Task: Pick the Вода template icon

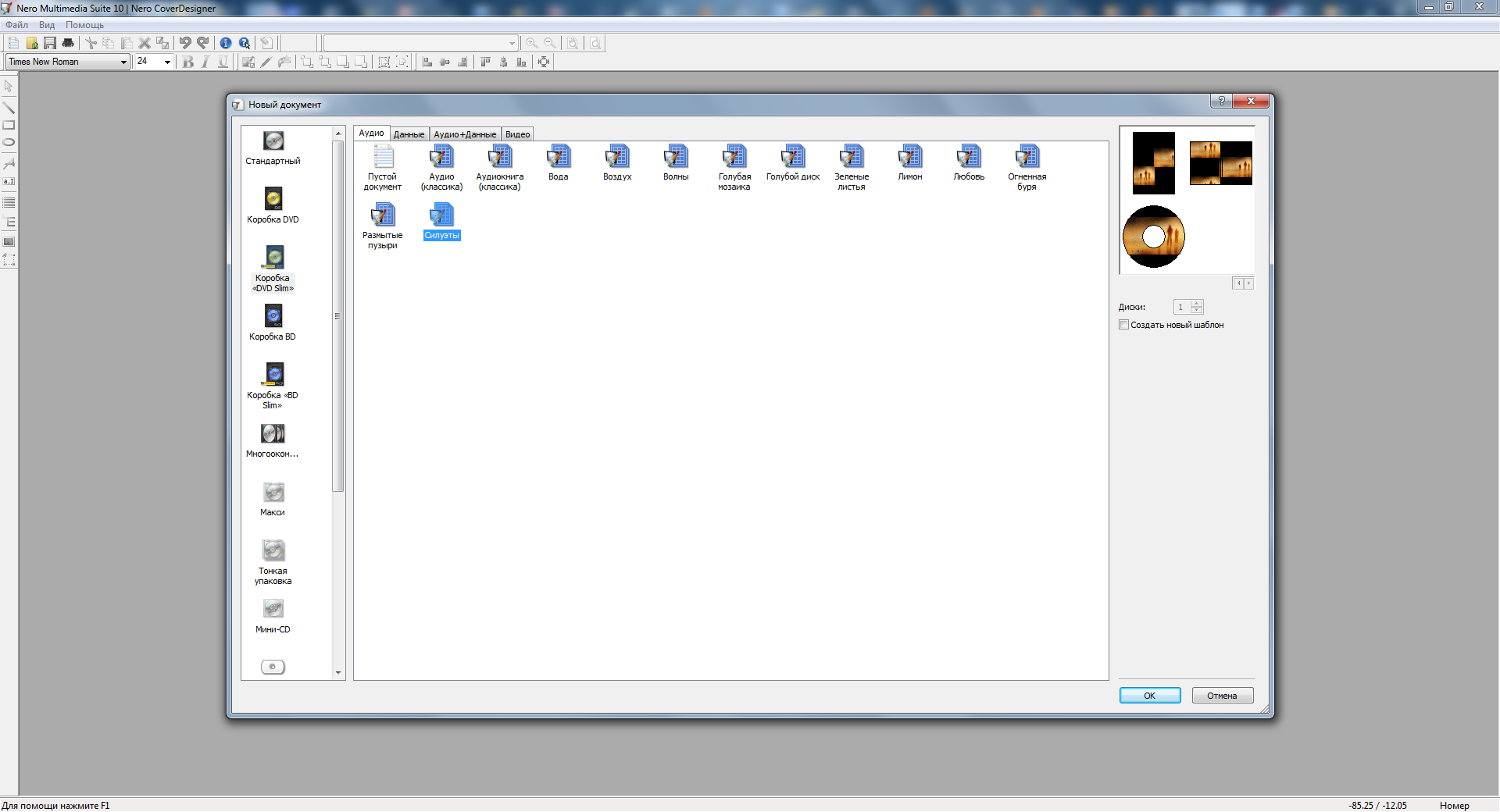Action: click(558, 157)
